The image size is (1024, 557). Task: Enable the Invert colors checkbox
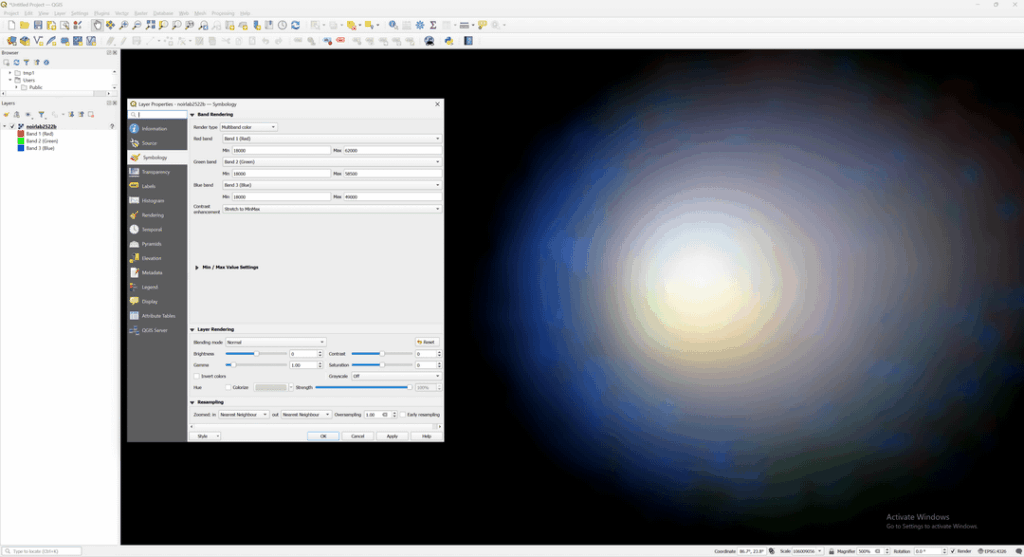[x=197, y=376]
